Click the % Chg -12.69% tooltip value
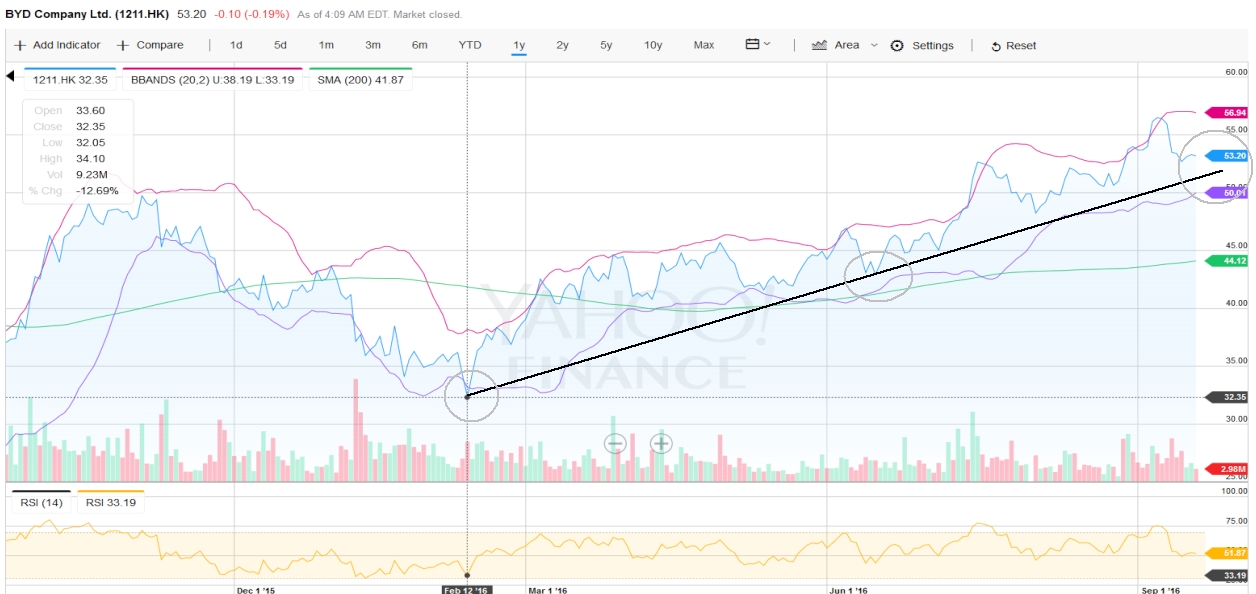This screenshot has width=1256, height=594. (x=98, y=190)
